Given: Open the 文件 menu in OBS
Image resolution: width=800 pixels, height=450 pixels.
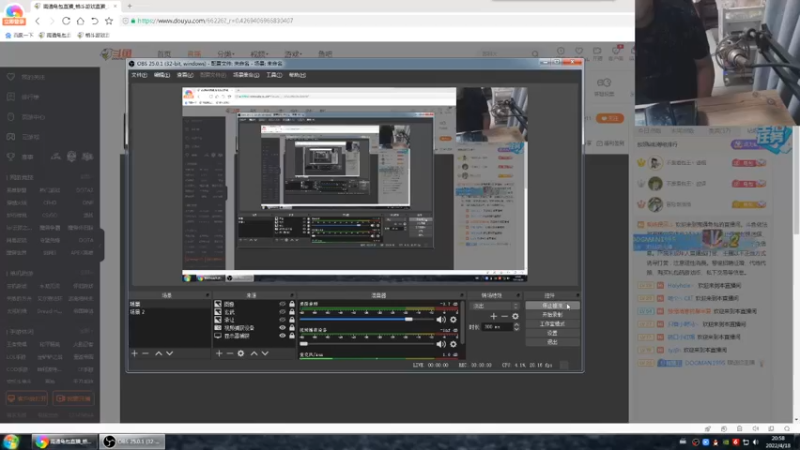Looking at the screenshot, I should (139, 75).
